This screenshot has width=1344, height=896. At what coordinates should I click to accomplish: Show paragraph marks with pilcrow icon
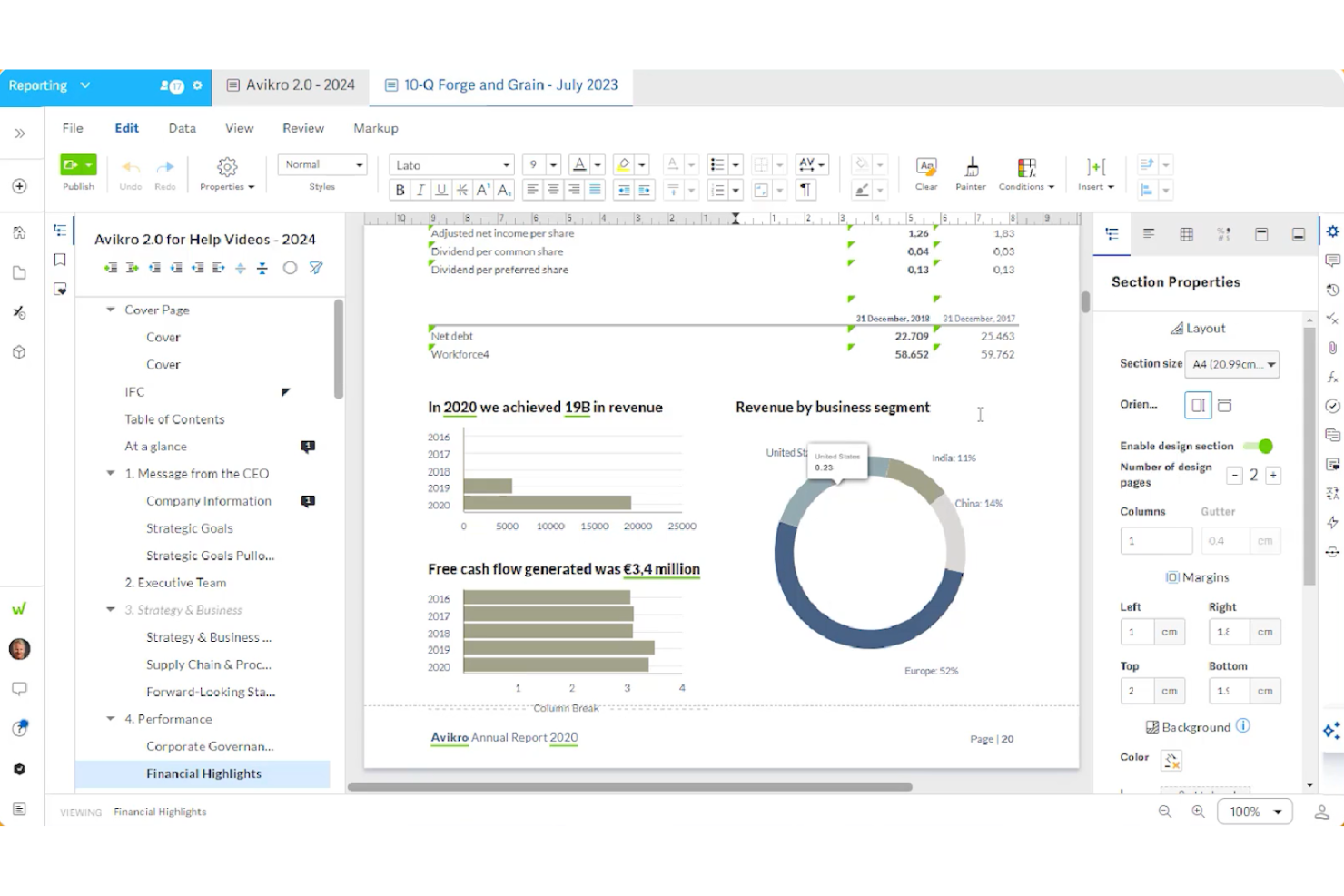(x=805, y=190)
